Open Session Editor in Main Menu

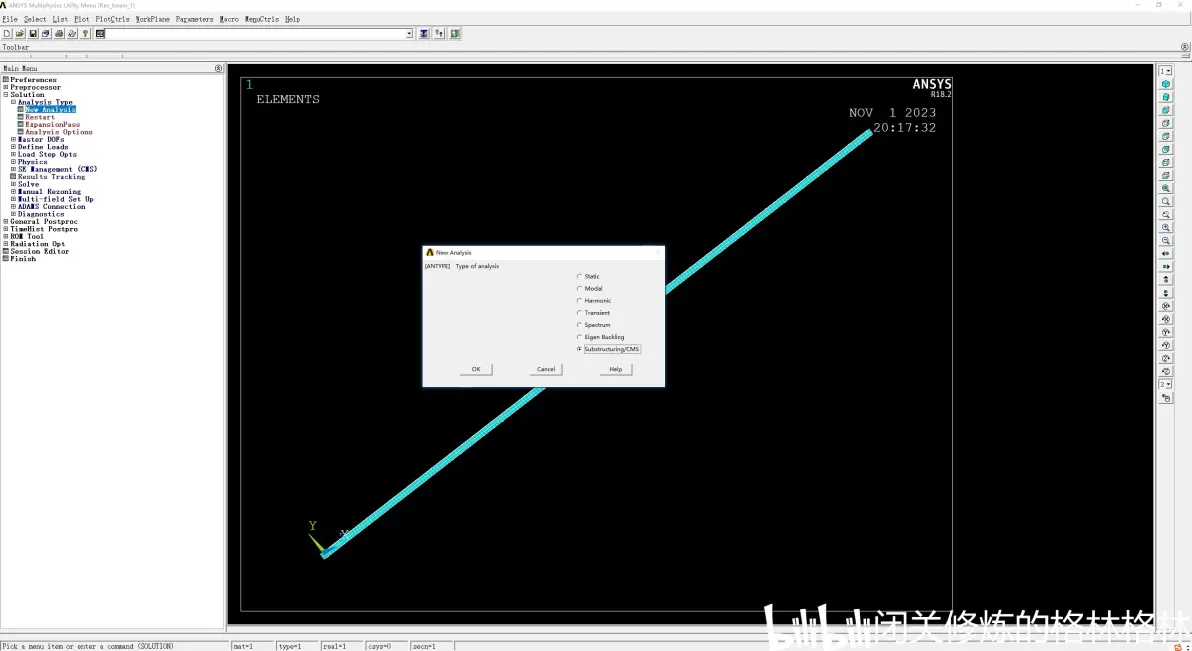(40, 251)
